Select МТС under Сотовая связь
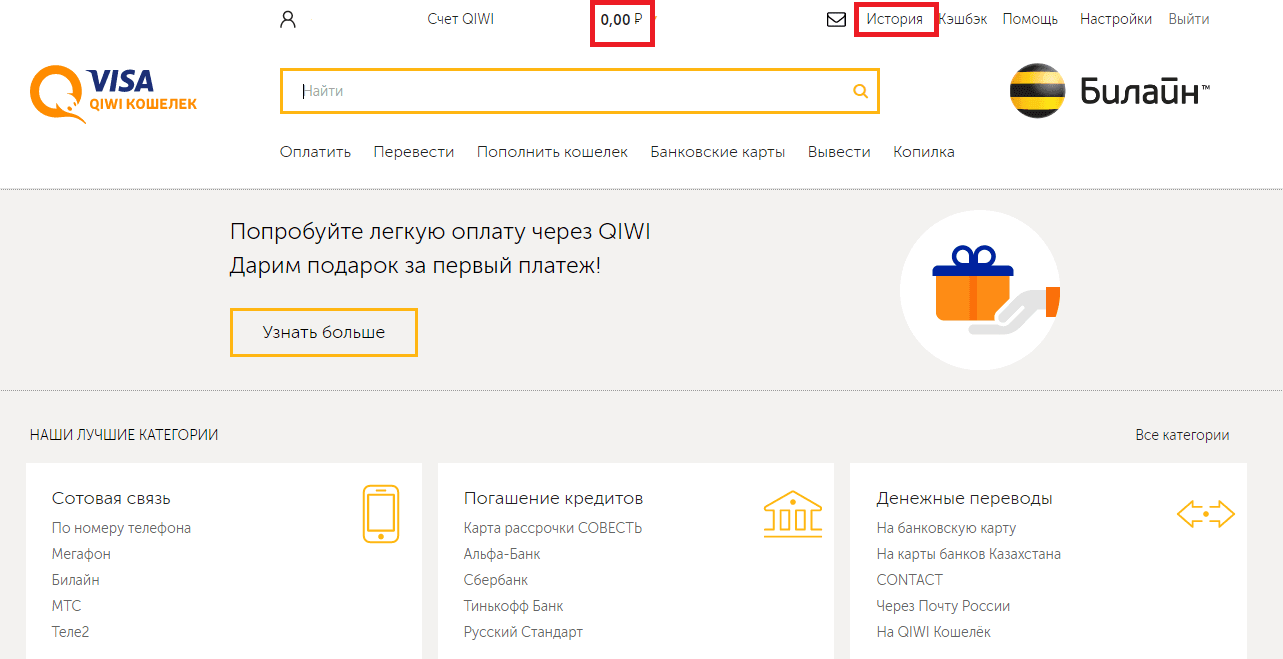1283x659 pixels. [x=67, y=606]
